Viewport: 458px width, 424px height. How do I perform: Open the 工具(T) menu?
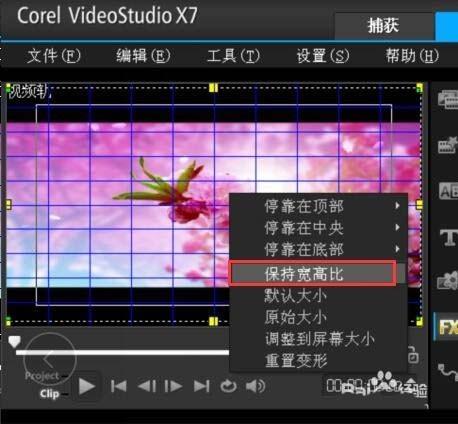[233, 56]
